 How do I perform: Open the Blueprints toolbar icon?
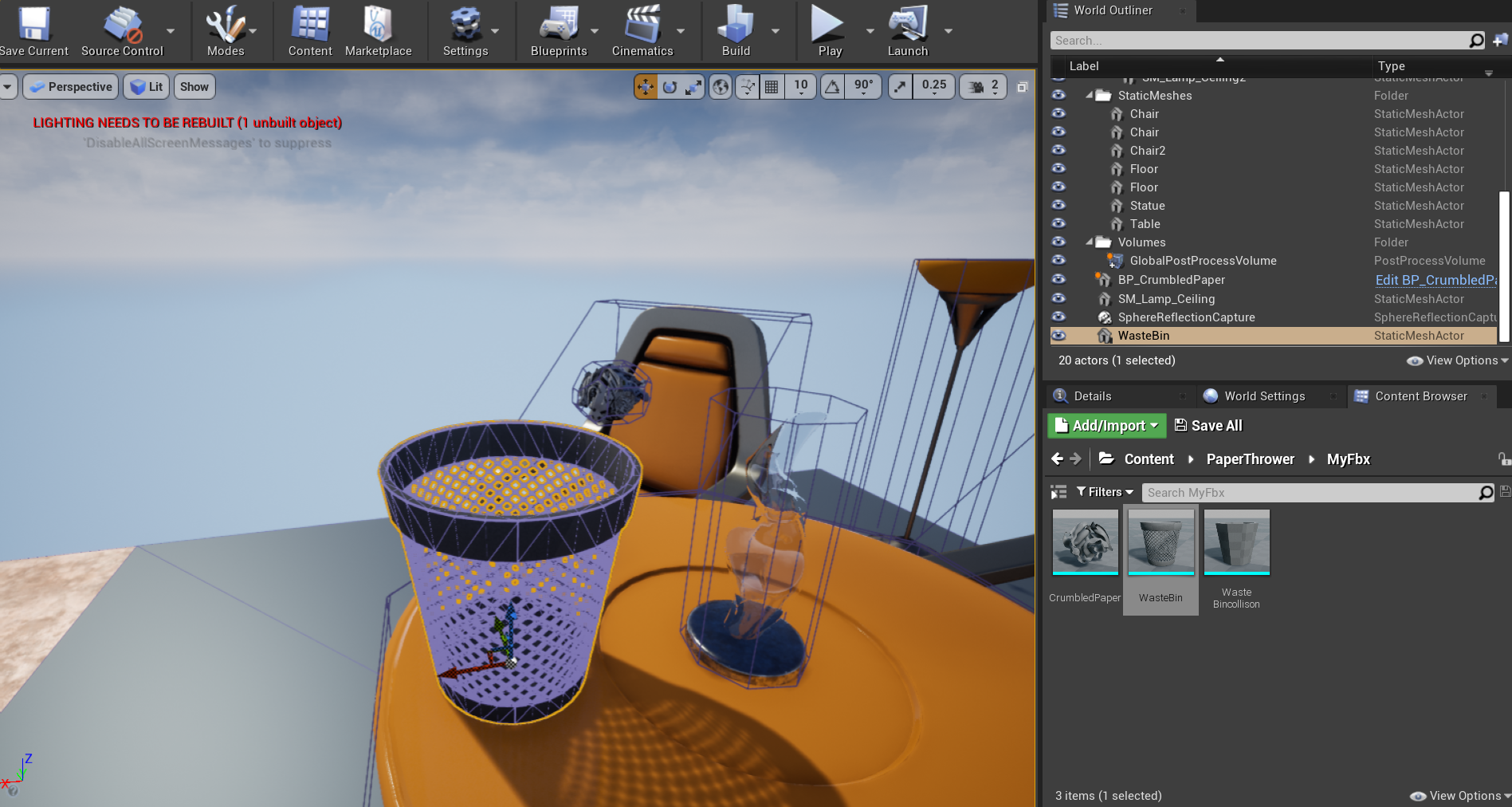(559, 31)
